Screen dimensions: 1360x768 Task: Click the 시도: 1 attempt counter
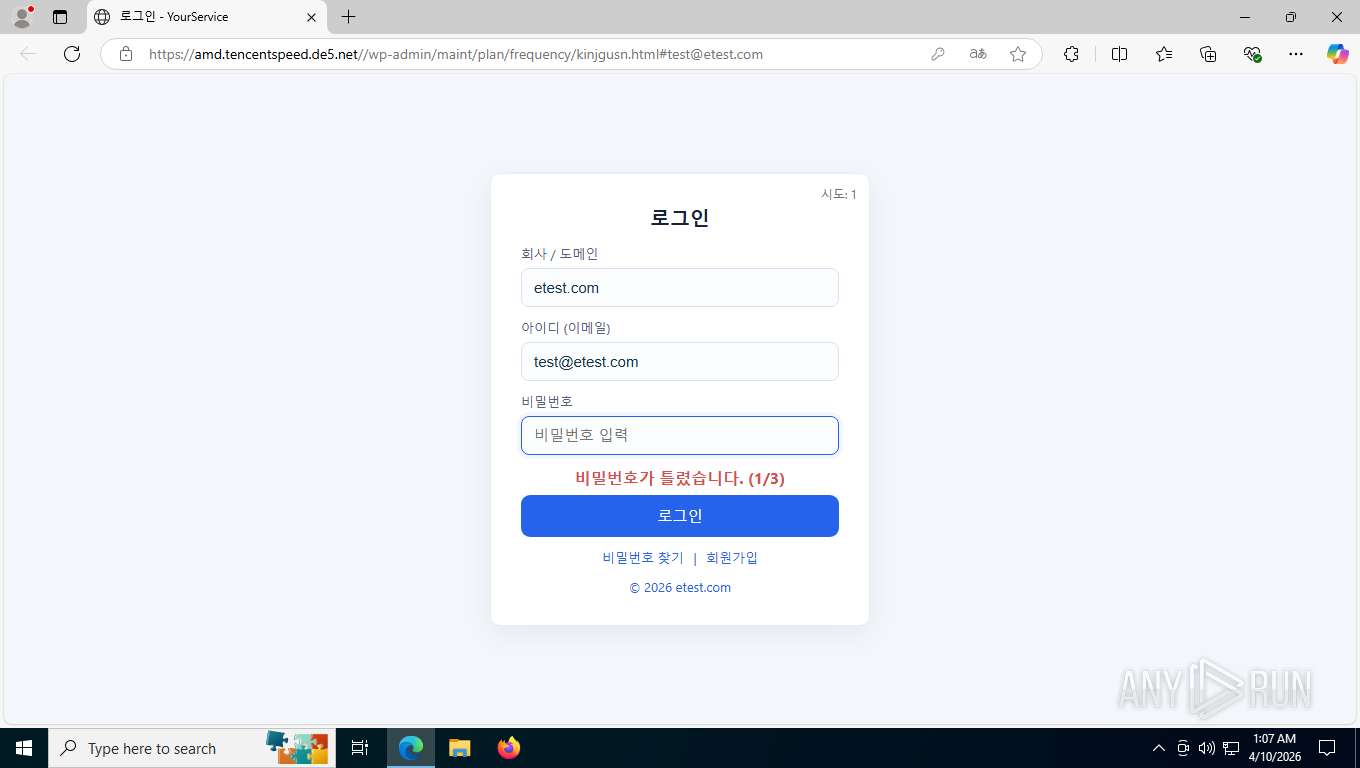(838, 194)
